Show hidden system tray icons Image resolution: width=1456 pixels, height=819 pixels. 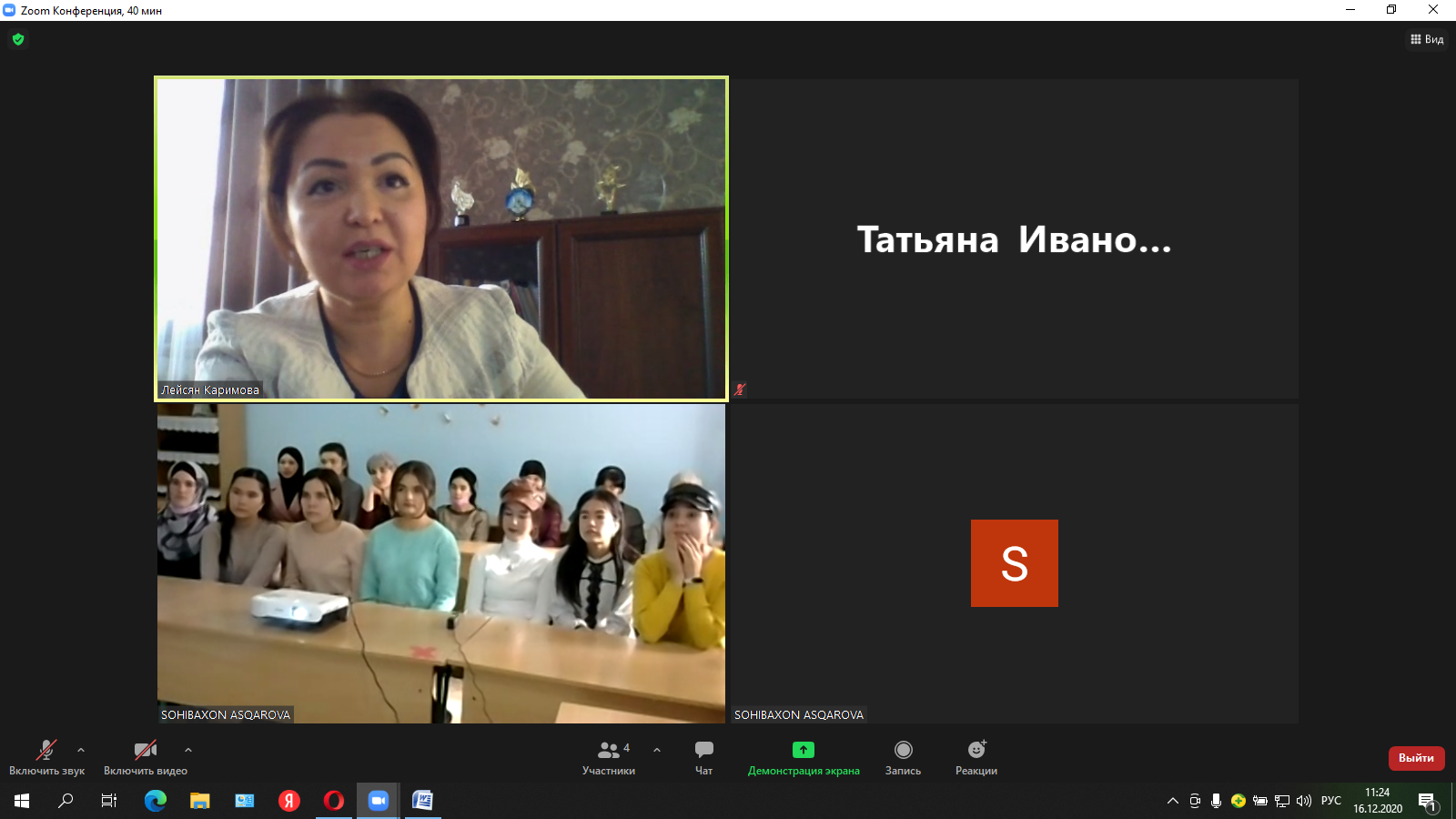pos(1172,801)
